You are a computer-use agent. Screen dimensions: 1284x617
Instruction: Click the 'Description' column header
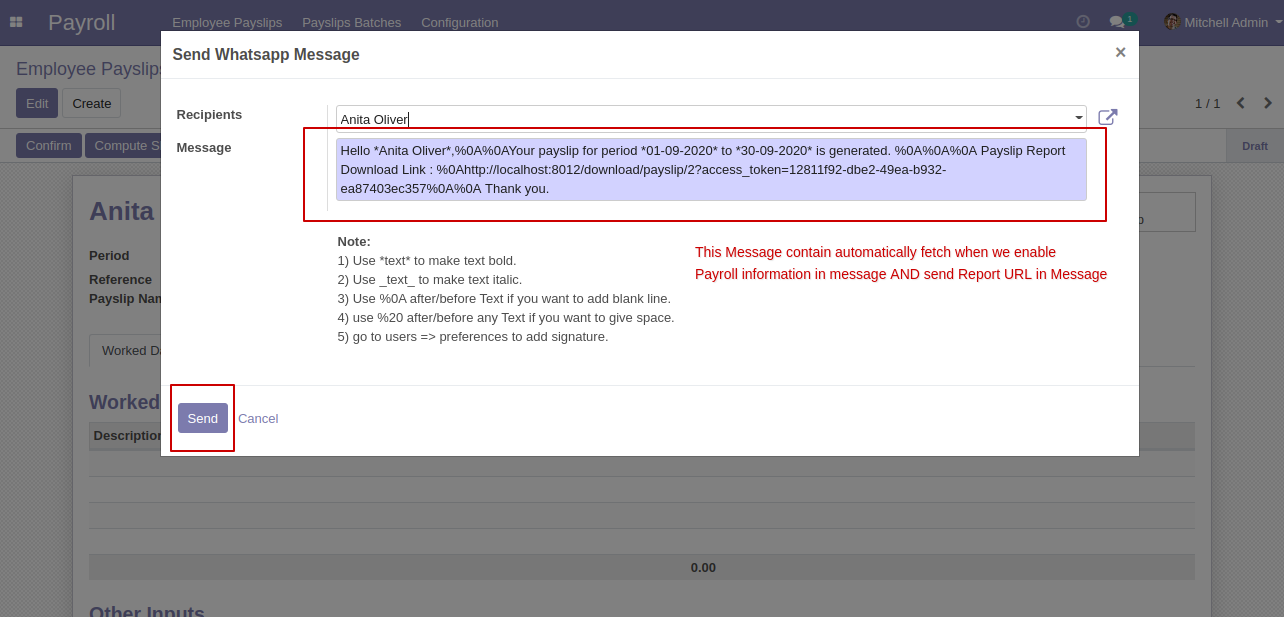[127, 435]
